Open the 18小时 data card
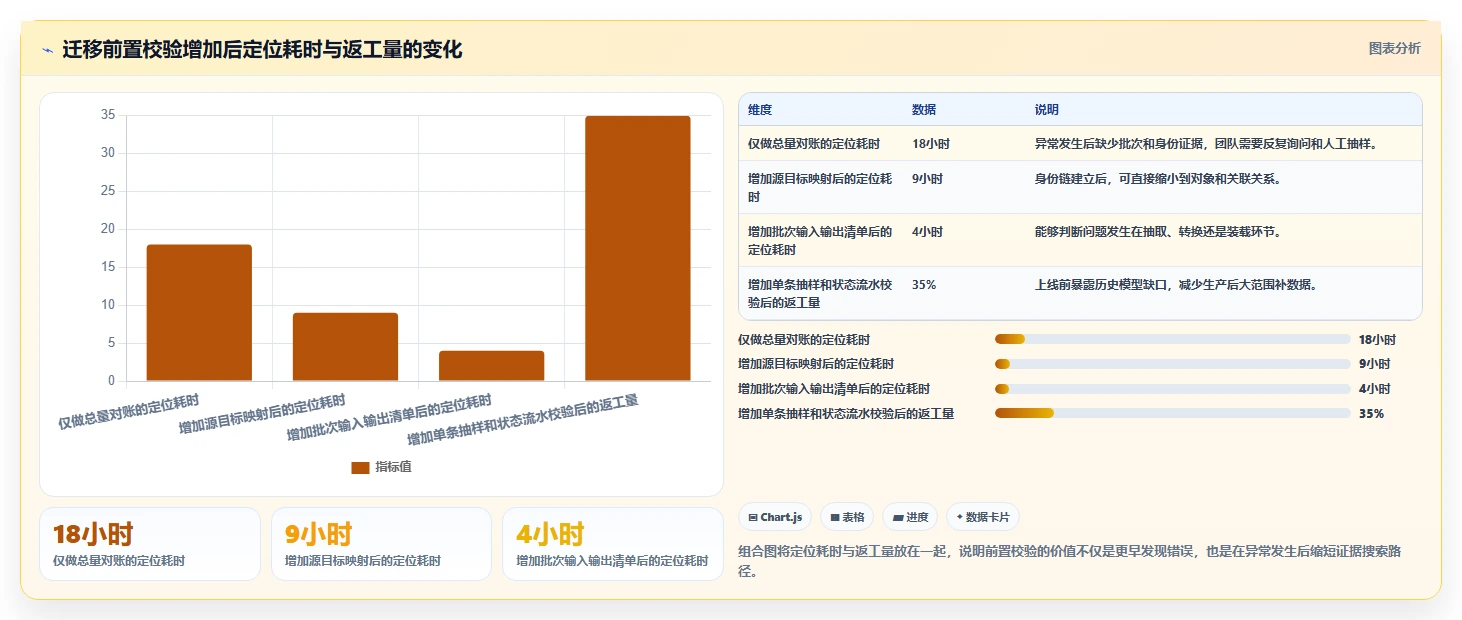Screen dimensions: 1462x620 149,544
